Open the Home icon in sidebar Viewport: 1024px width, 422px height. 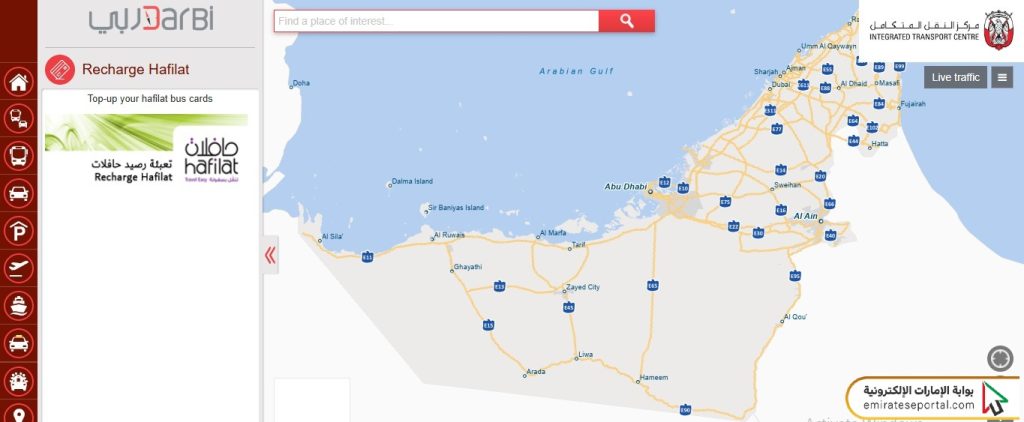18,82
